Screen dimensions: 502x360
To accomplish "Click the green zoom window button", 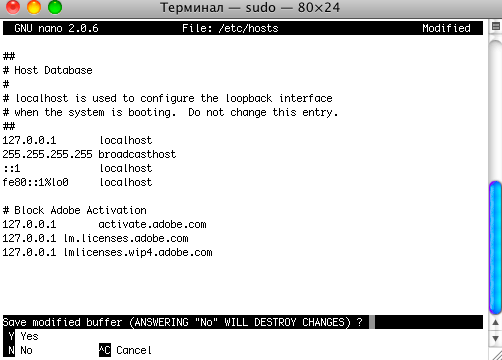I will coord(55,7).
